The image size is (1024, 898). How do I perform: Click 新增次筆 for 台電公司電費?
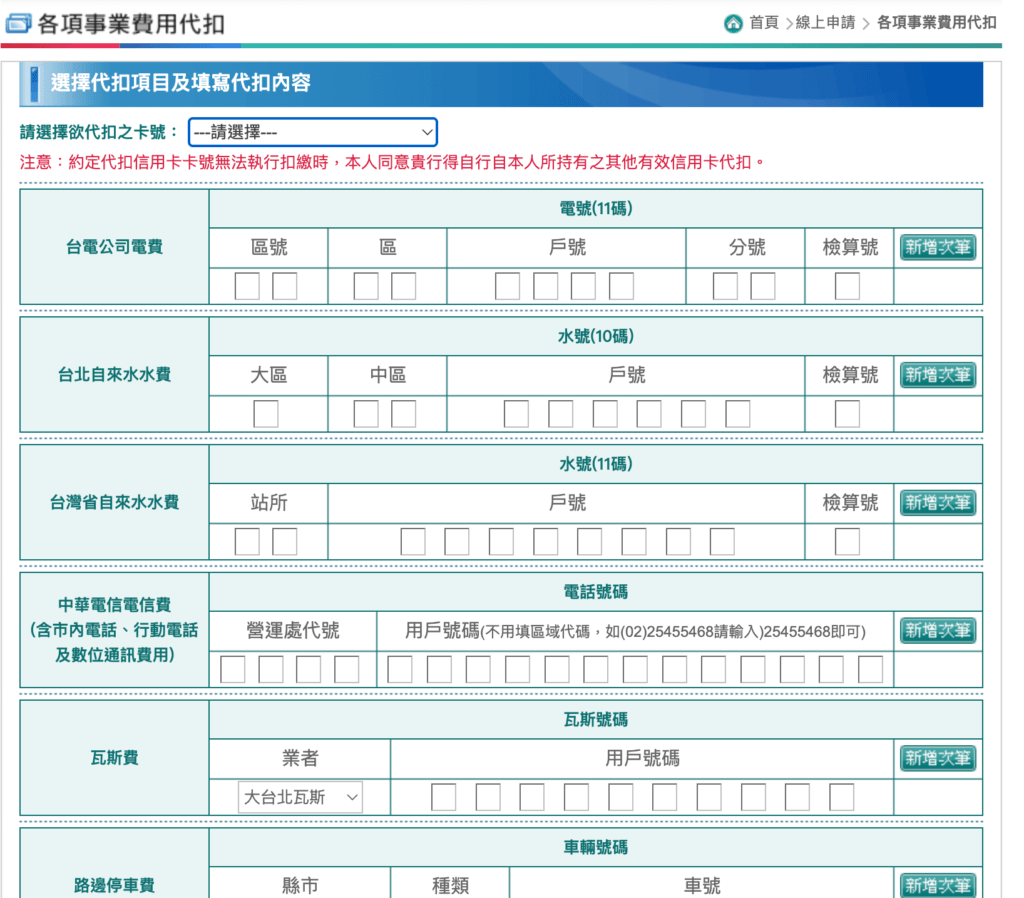[x=937, y=247]
